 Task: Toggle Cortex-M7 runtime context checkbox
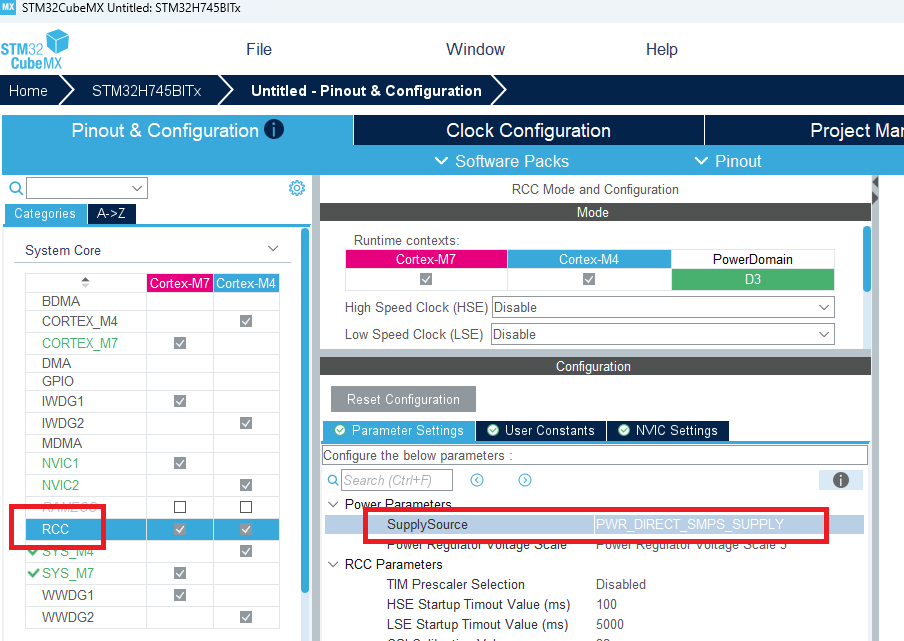[426, 280]
